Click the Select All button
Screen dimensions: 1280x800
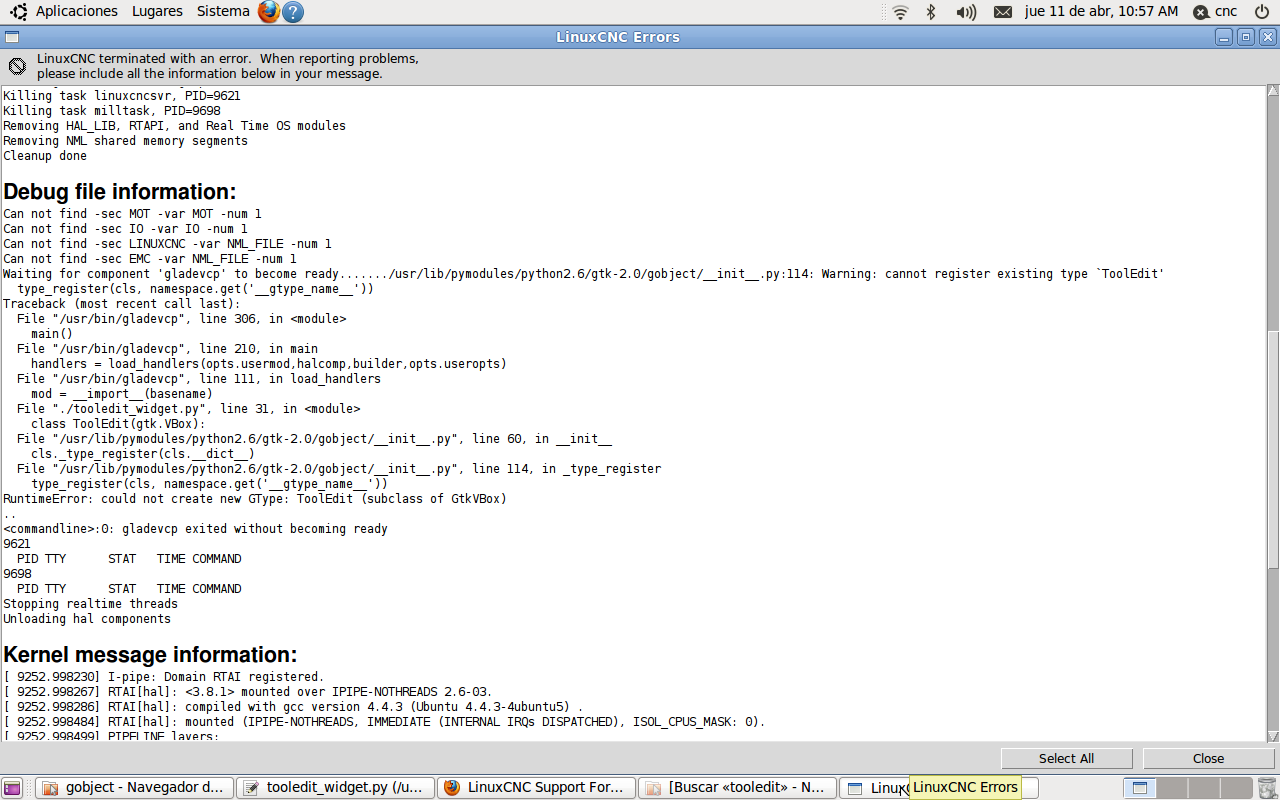pos(1066,758)
